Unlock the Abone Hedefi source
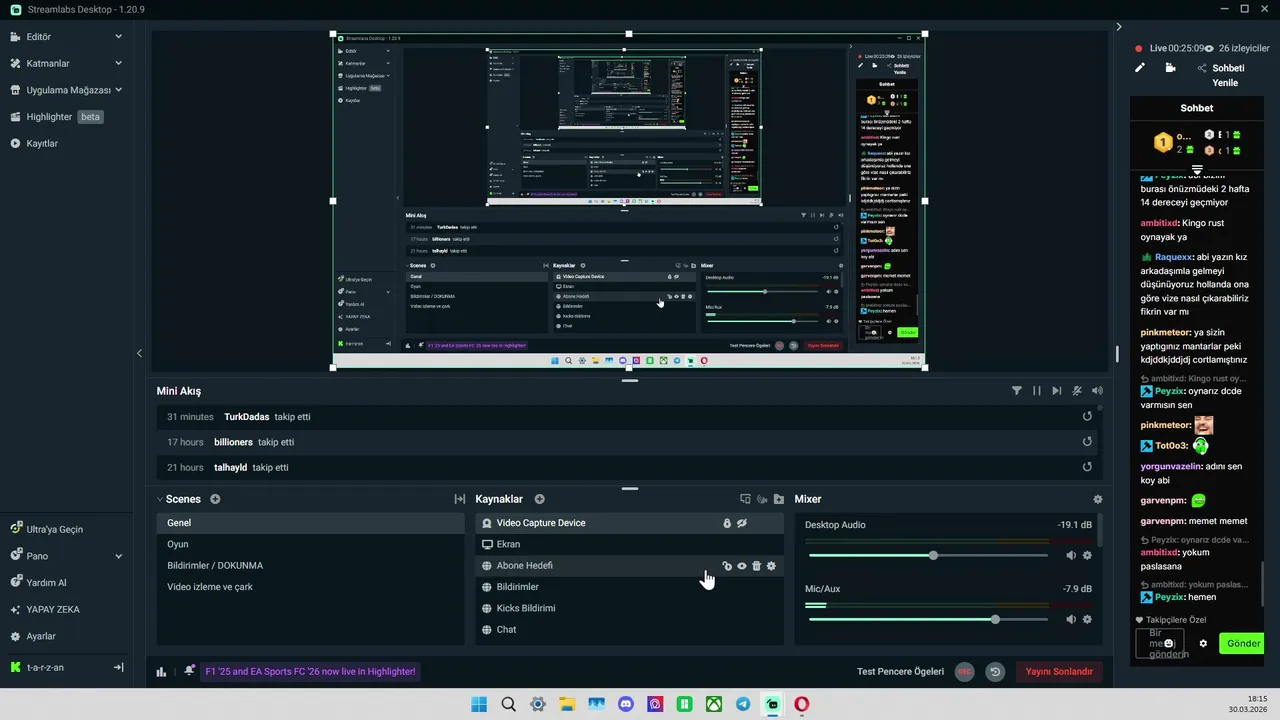The height and width of the screenshot is (720, 1280). [x=727, y=566]
